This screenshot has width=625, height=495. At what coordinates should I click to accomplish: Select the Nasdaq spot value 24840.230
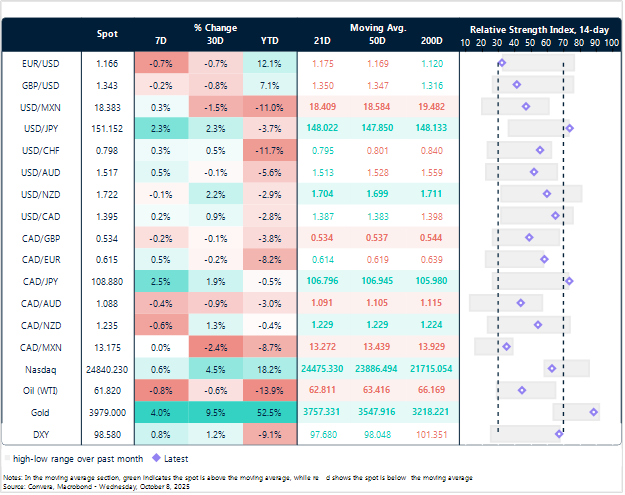tap(106, 368)
